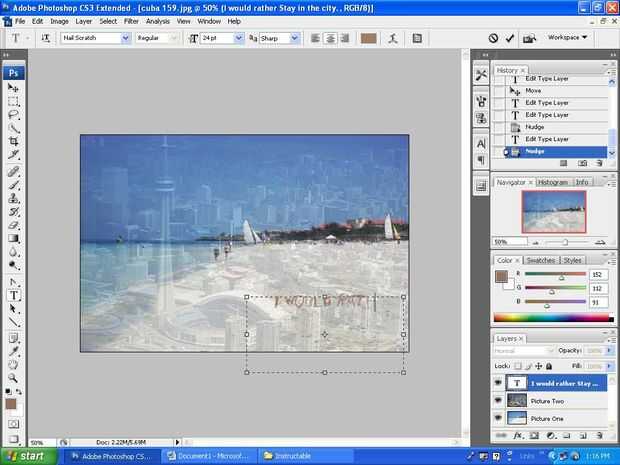The height and width of the screenshot is (465, 620).
Task: Select the Horizontal Type tool
Action: tap(13, 295)
